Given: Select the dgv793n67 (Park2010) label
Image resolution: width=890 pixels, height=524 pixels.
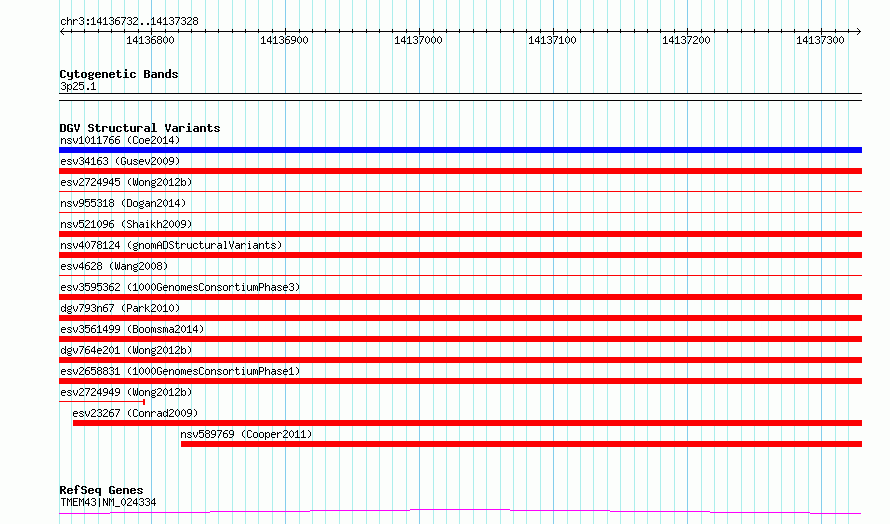Looking at the screenshot, I should coord(120,308).
